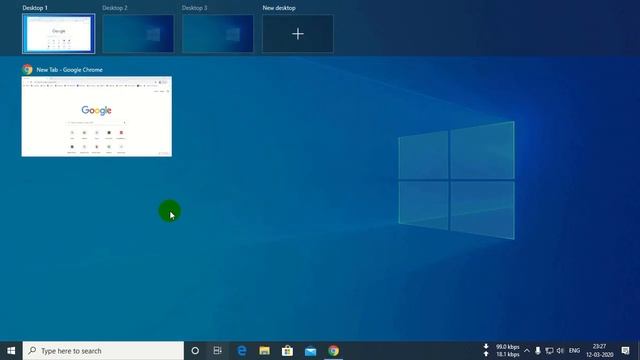Click the Chrome icon beside the window title
Image resolution: width=640 pixels, height=360 pixels.
(x=27, y=69)
